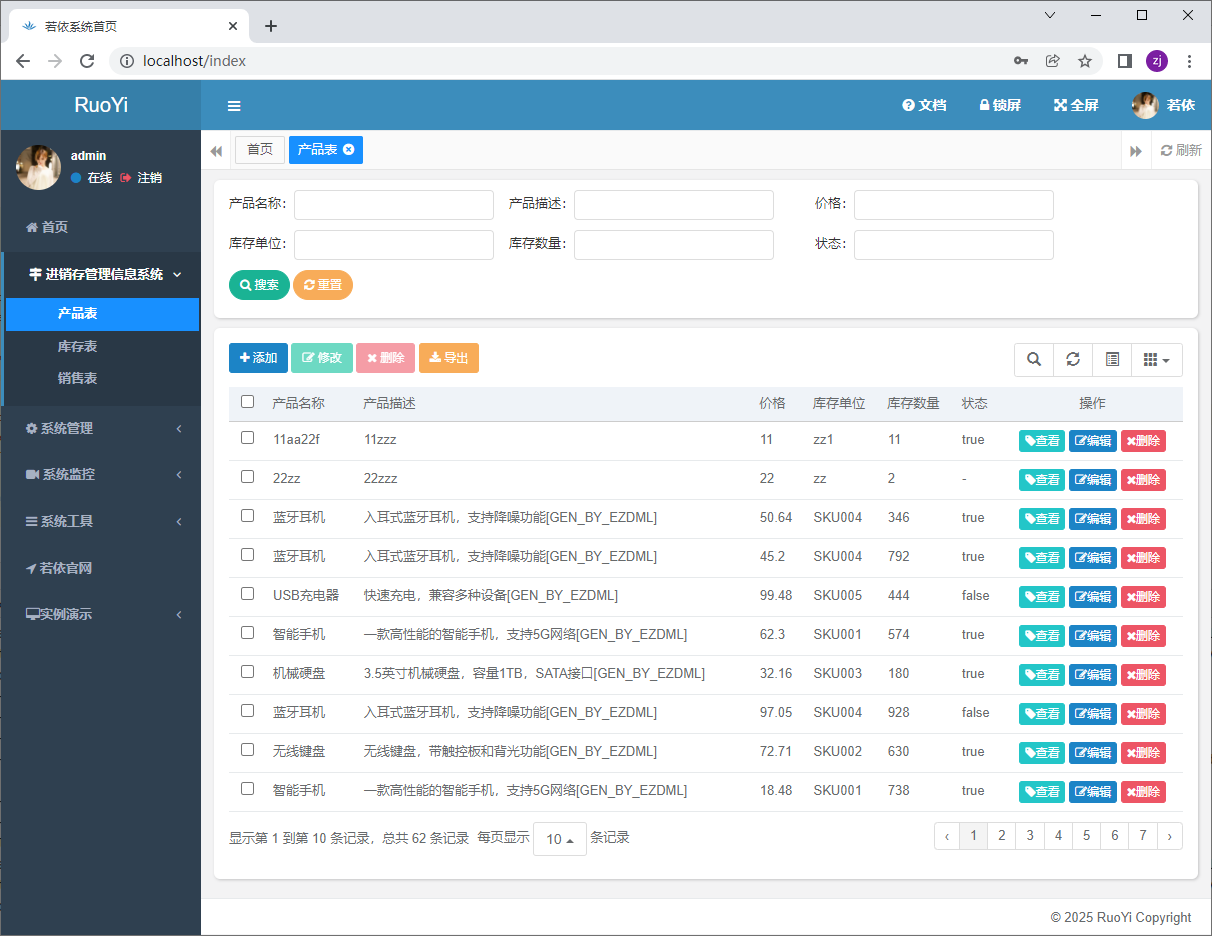1212x936 pixels.
Task: Click the blue 添加 button
Action: [x=258, y=358]
